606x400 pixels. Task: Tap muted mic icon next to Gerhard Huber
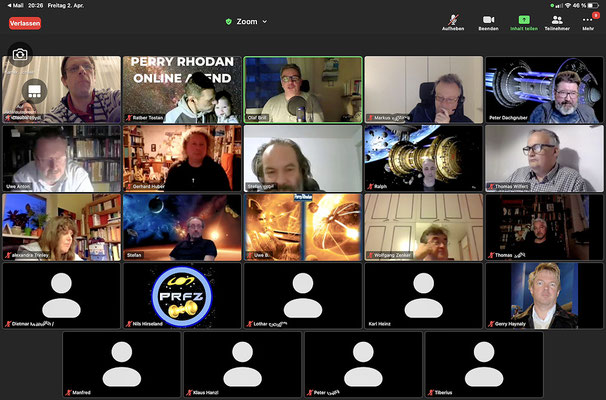[x=129, y=187]
